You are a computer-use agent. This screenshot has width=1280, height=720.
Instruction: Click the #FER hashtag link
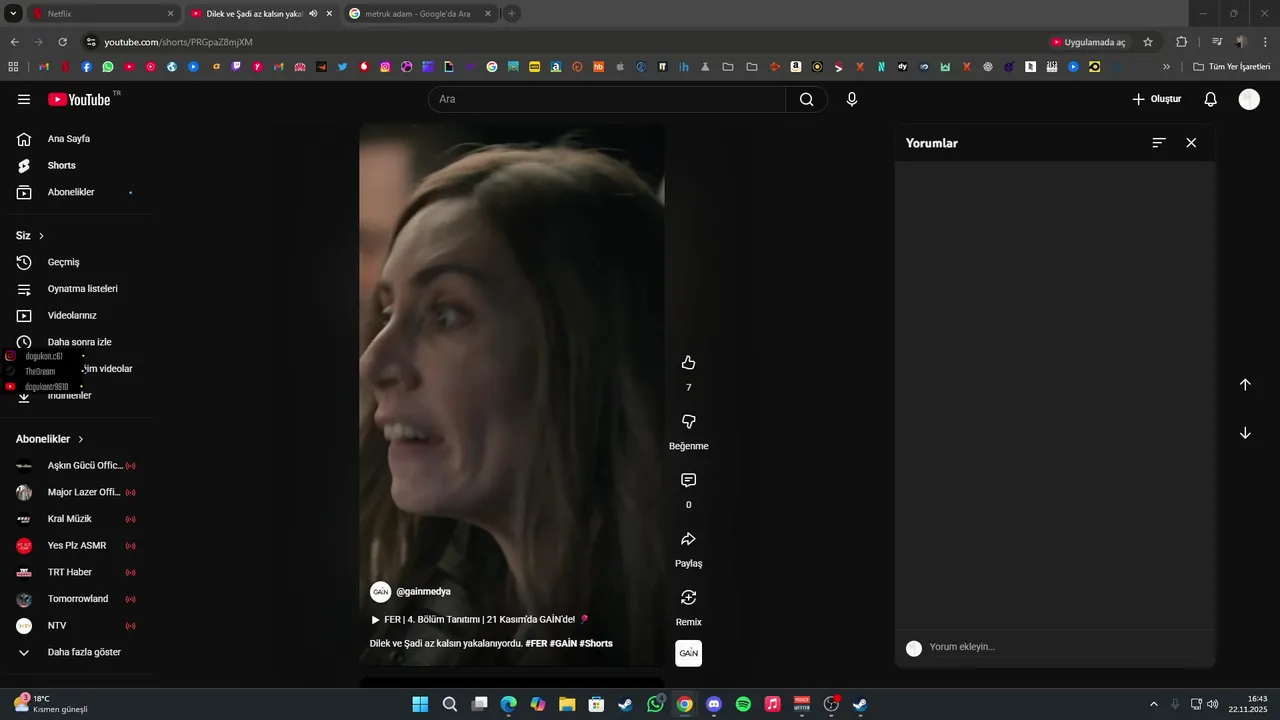(x=536, y=643)
